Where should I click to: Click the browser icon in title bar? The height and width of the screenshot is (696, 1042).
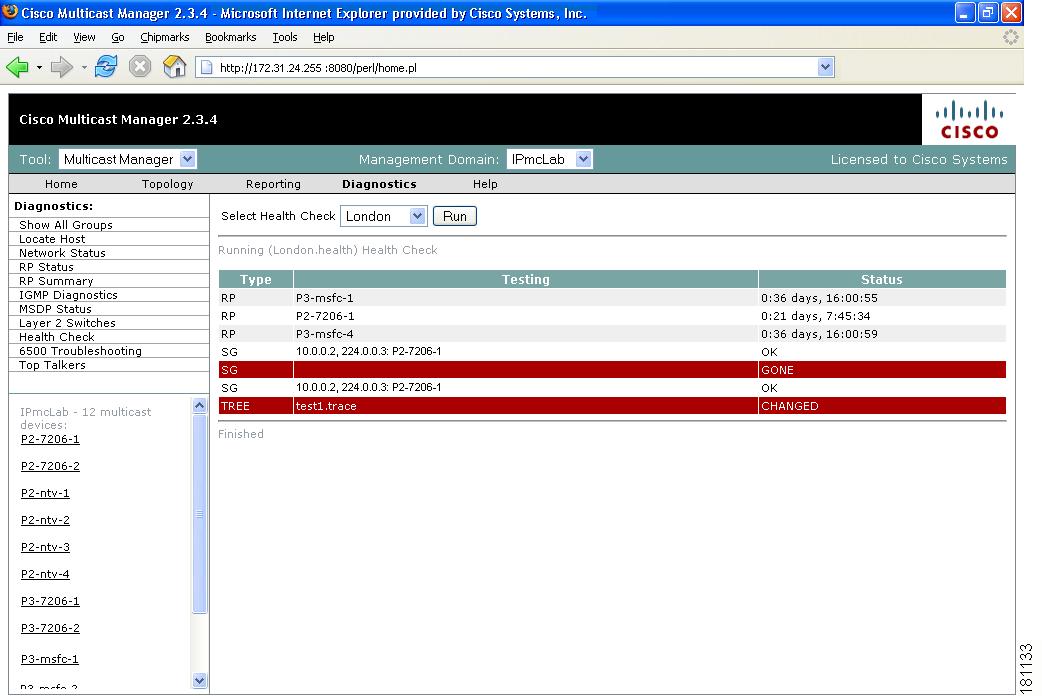pyautogui.click(x=10, y=12)
